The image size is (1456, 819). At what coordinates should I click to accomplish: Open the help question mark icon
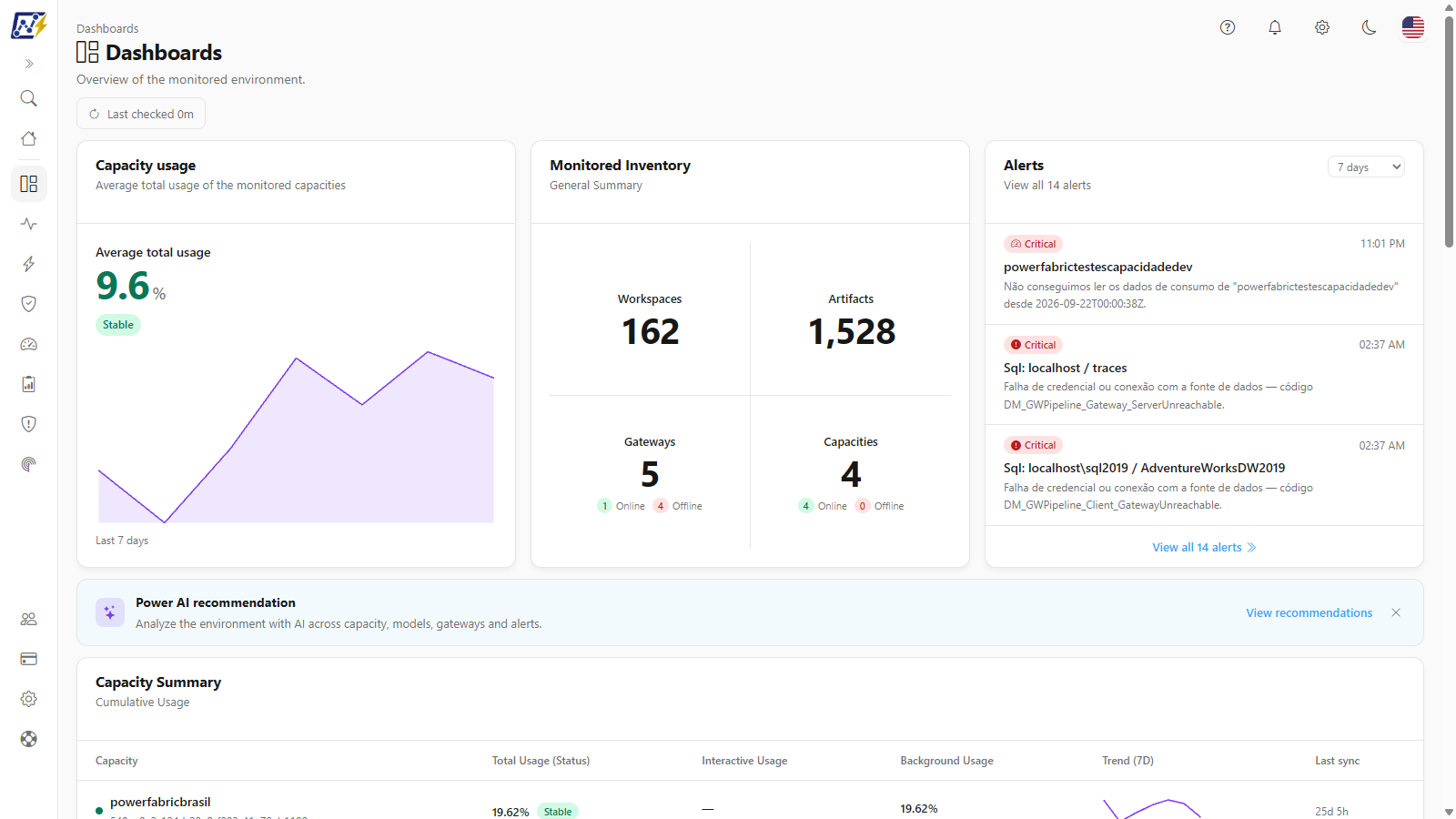pos(1228,27)
